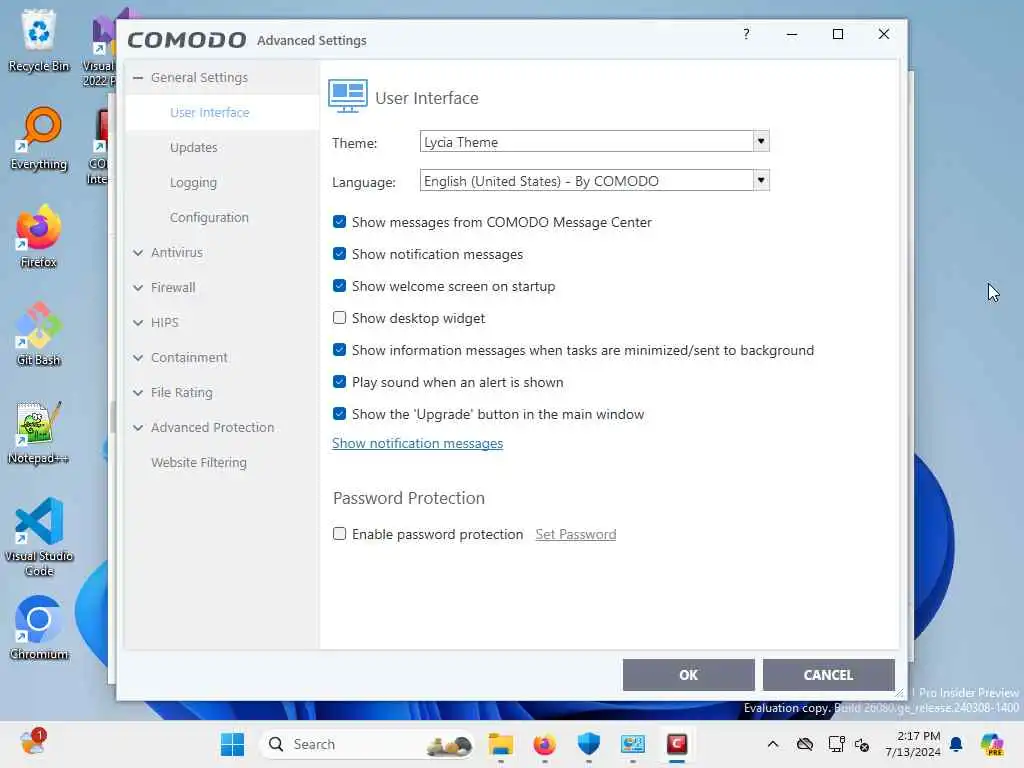This screenshot has width=1024, height=768.
Task: Check Enable password protection
Action: tap(339, 534)
